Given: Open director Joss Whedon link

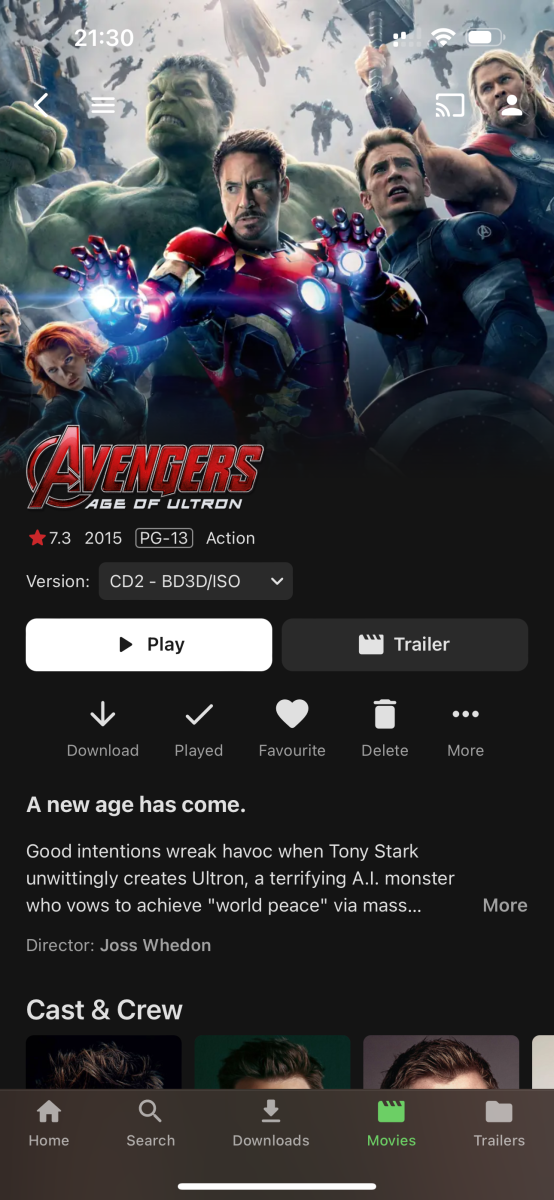Looking at the screenshot, I should pos(156,945).
